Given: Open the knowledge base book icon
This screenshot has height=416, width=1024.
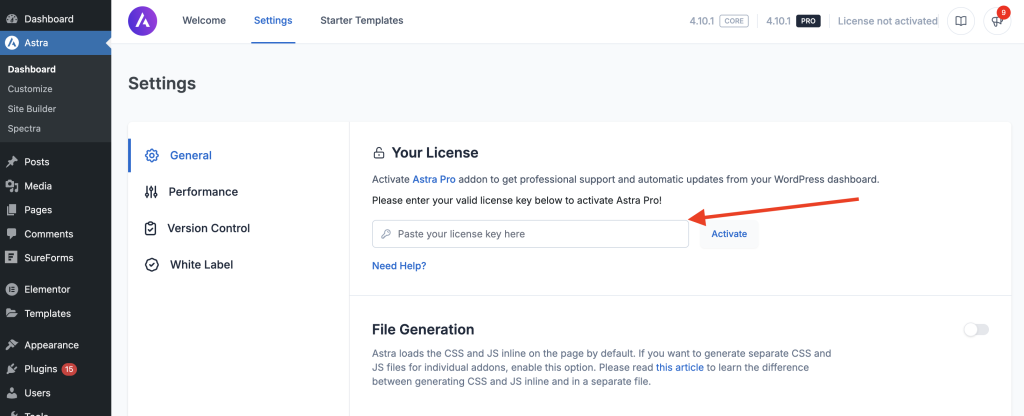Looking at the screenshot, I should (x=960, y=21).
